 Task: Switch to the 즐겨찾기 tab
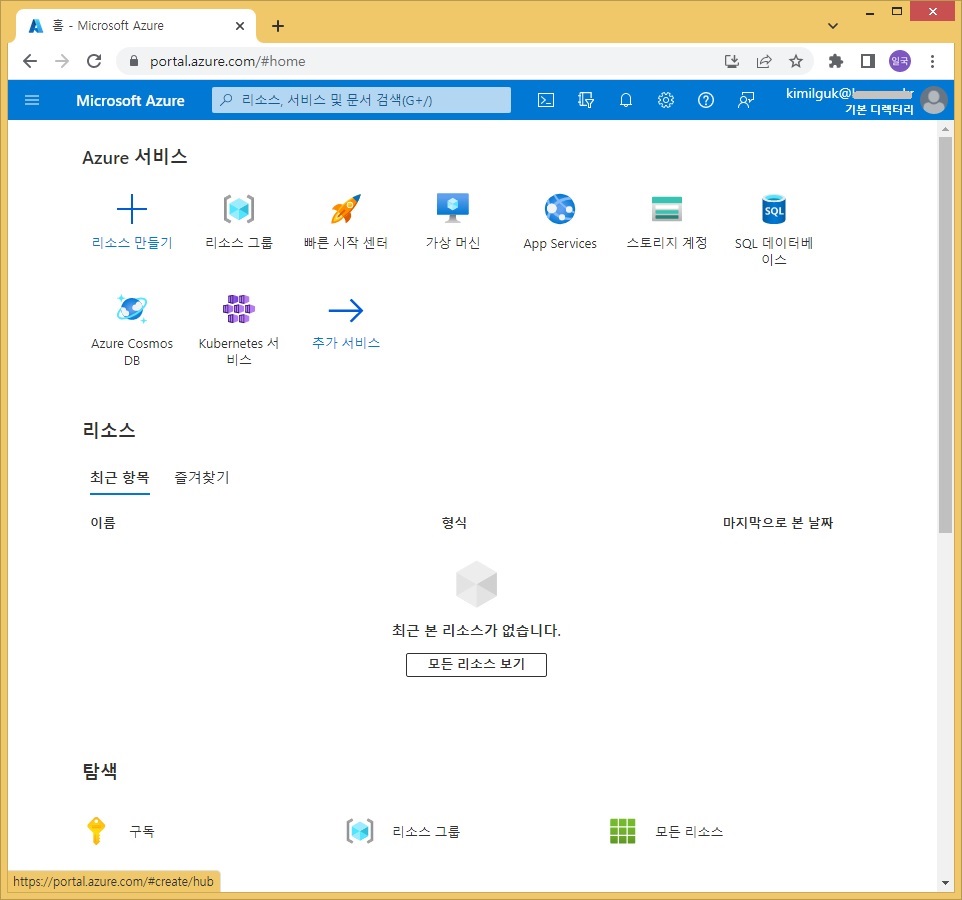click(202, 477)
